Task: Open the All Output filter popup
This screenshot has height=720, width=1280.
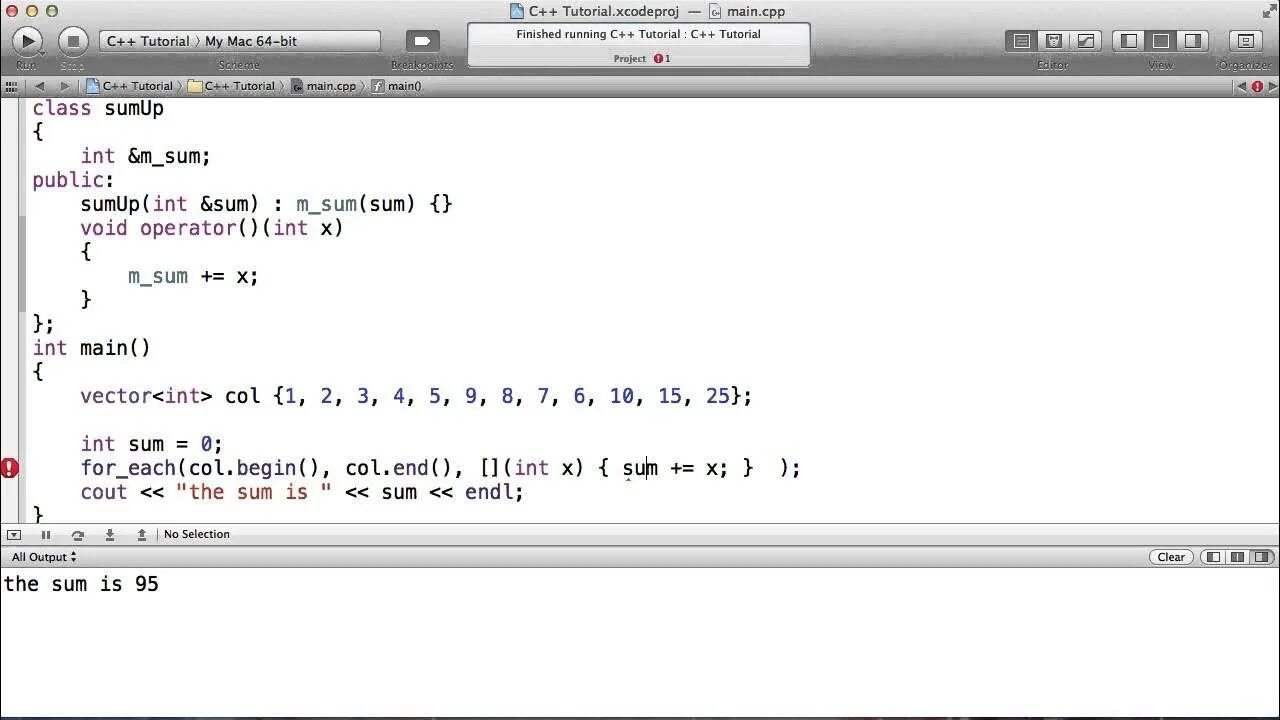Action: coord(44,557)
